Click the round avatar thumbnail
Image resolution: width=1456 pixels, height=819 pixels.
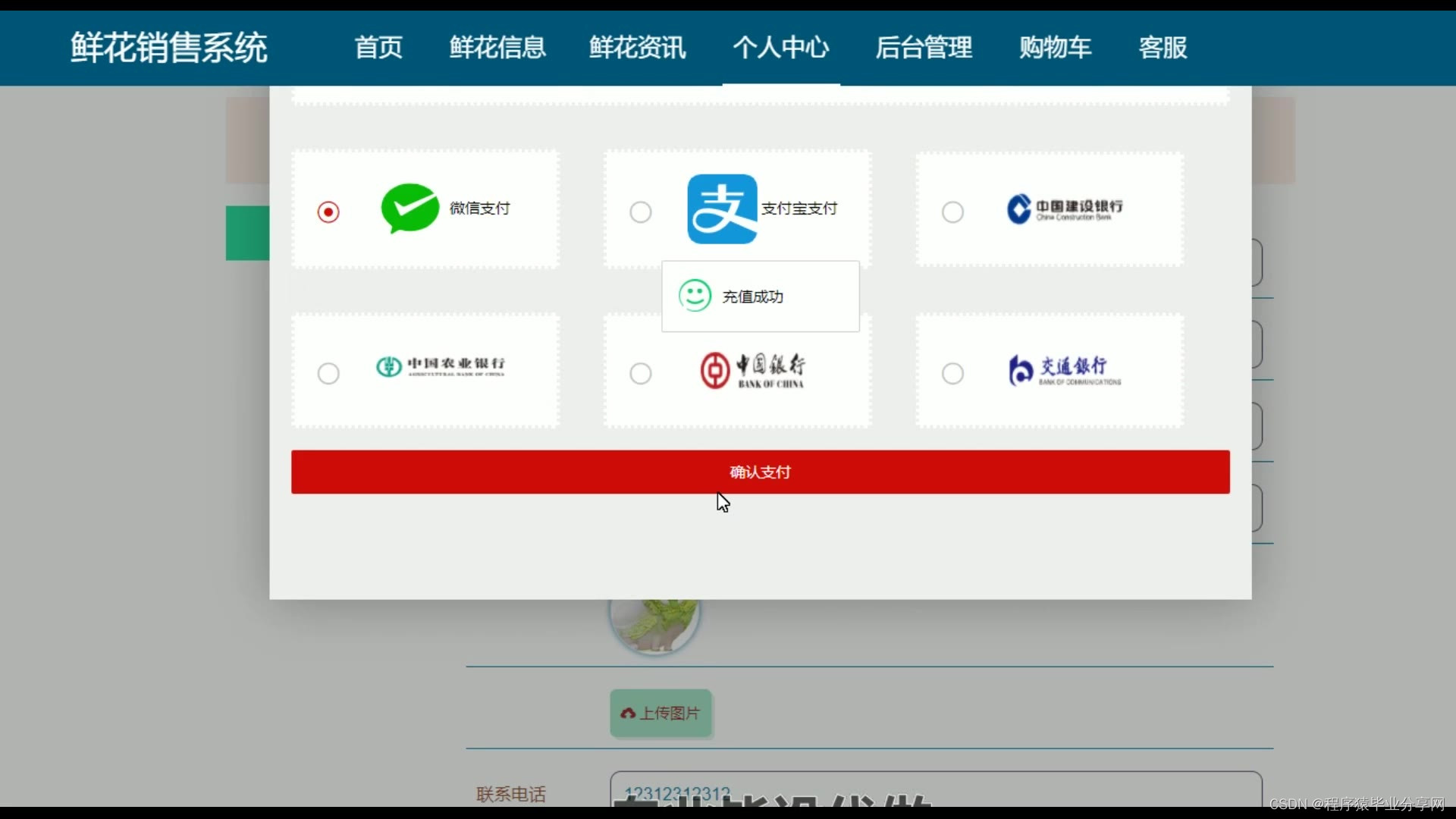pos(654,626)
